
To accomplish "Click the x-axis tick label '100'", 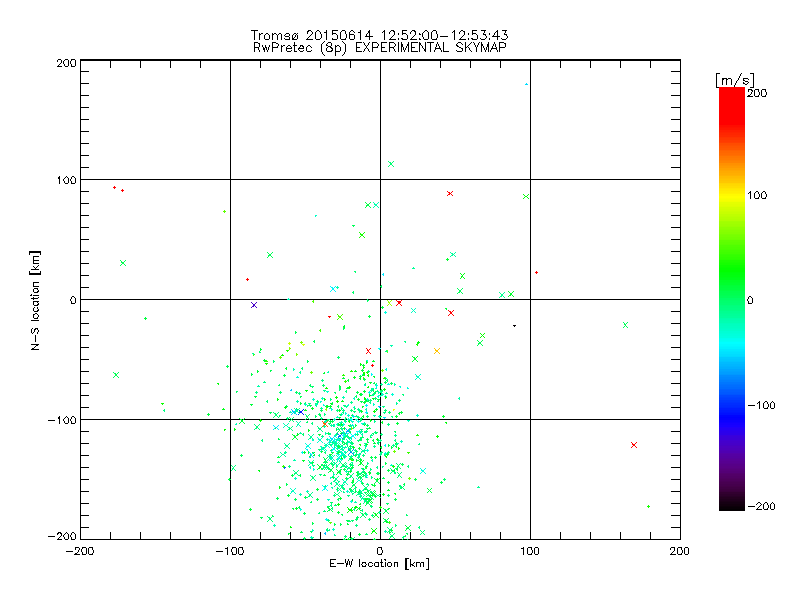I will 530,551.
